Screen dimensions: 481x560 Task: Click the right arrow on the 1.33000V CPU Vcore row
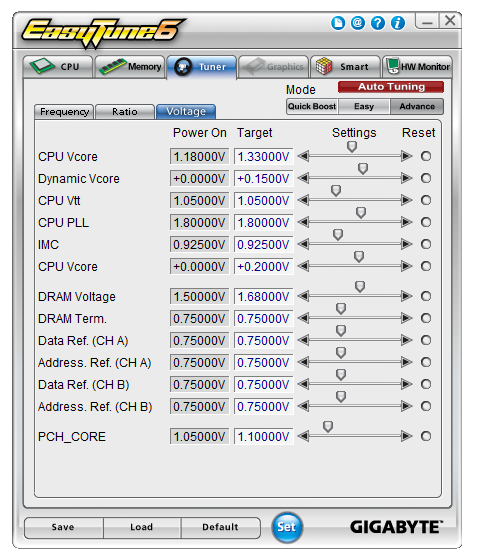(407, 156)
